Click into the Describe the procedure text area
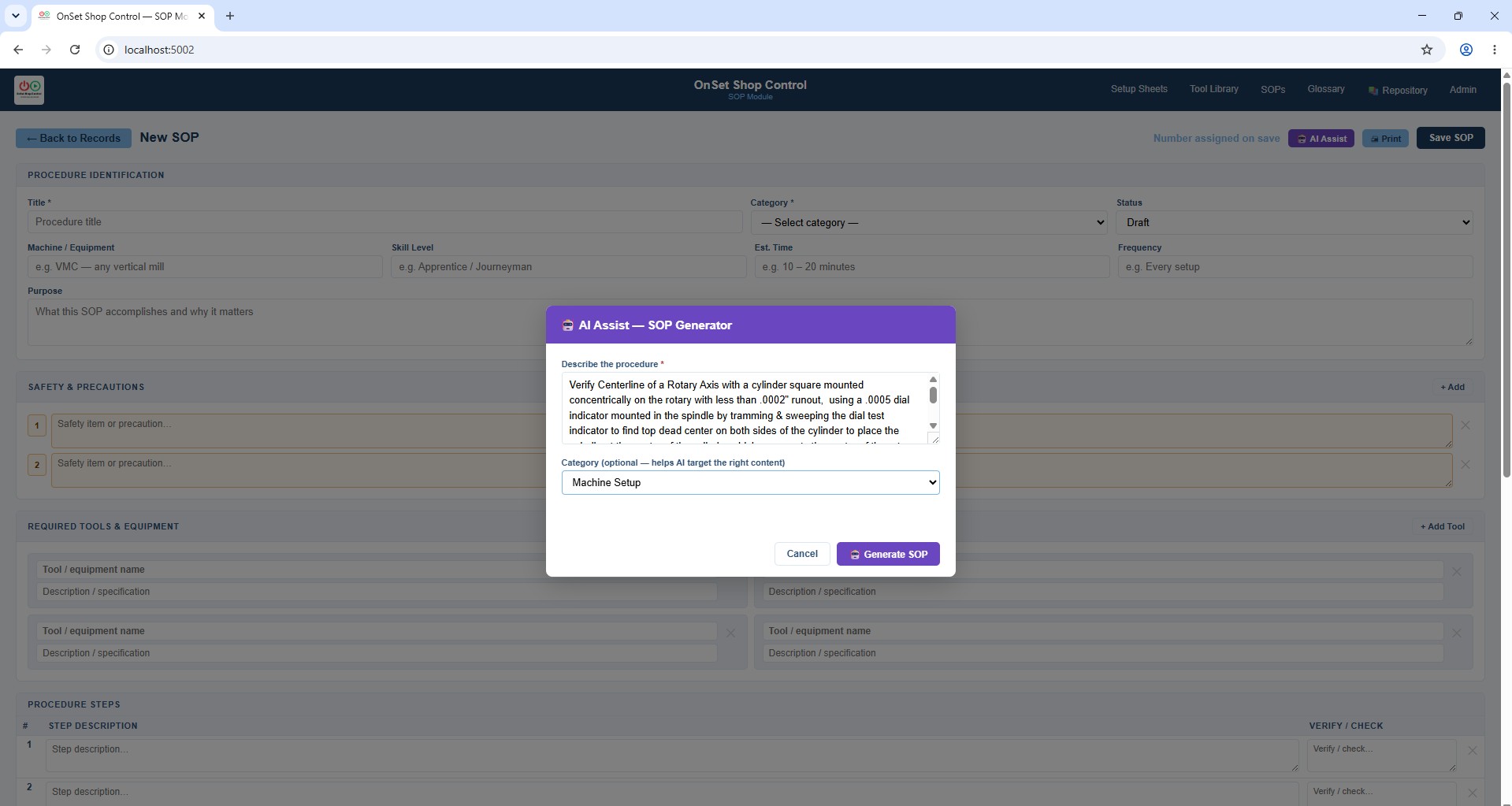Screen dimensions: 1512x806 tap(744, 408)
